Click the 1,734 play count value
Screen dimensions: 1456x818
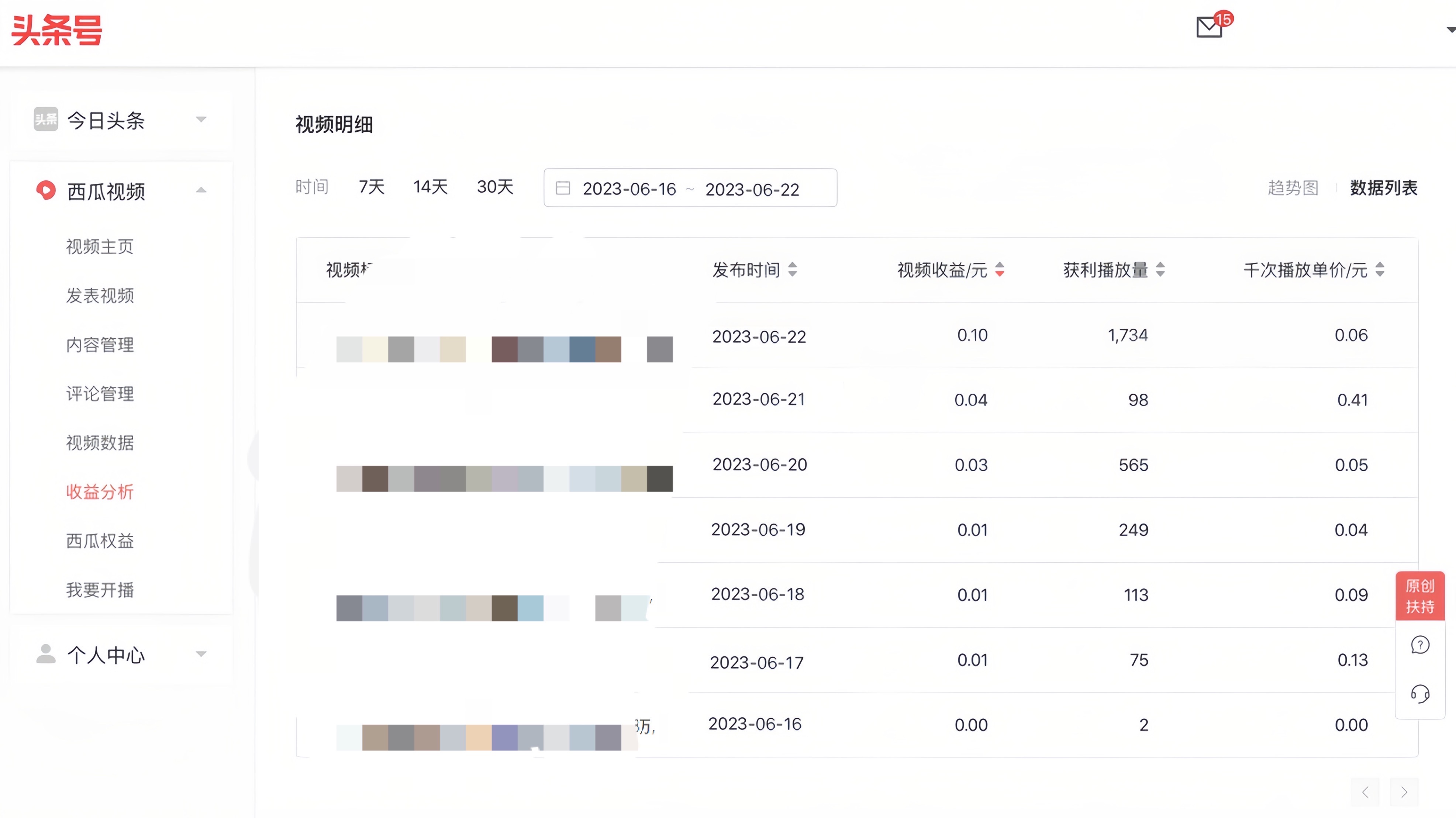tap(1128, 336)
